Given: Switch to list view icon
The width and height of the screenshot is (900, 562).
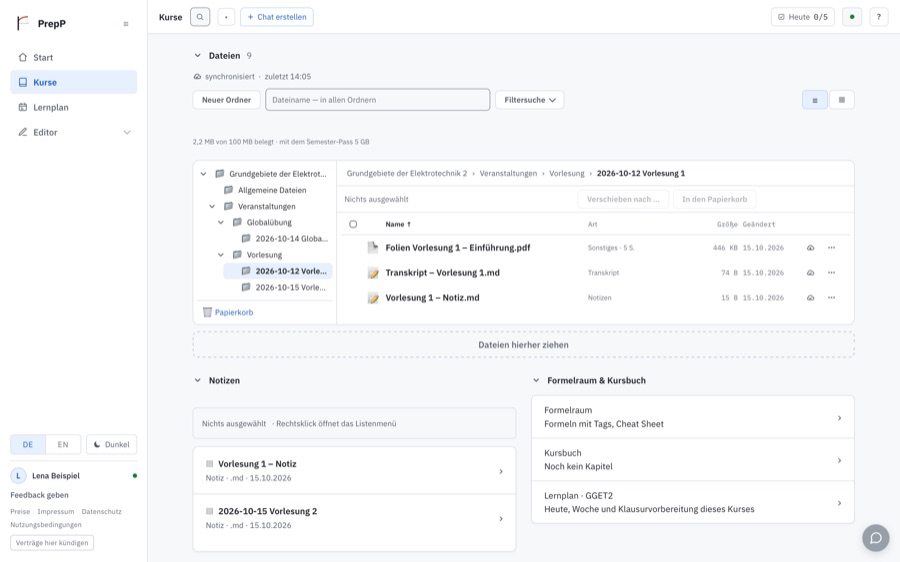Looking at the screenshot, I should click(x=814, y=100).
